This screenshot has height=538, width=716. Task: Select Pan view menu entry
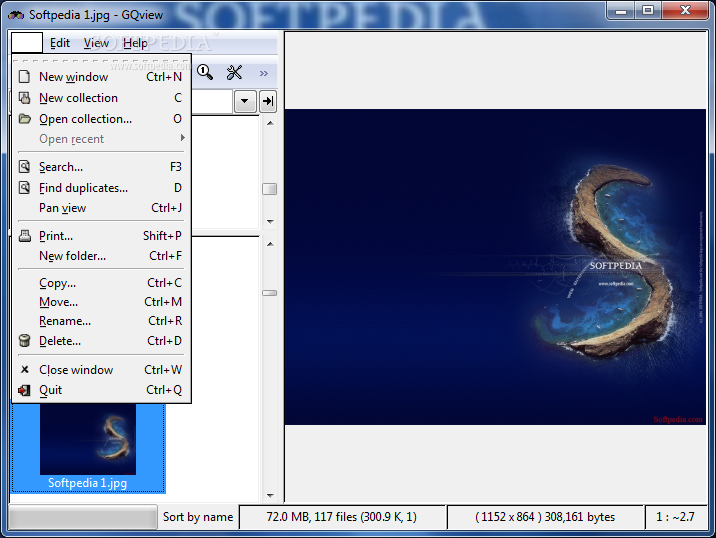pos(101,208)
